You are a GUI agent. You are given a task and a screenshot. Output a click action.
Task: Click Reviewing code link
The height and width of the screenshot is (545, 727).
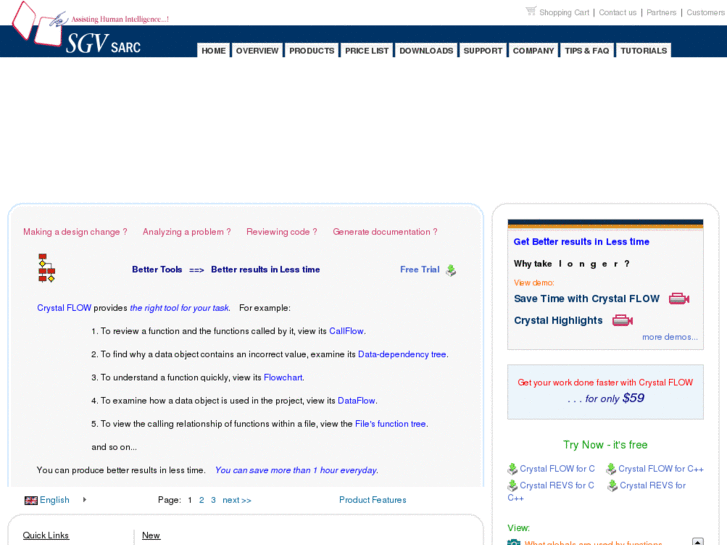281,232
